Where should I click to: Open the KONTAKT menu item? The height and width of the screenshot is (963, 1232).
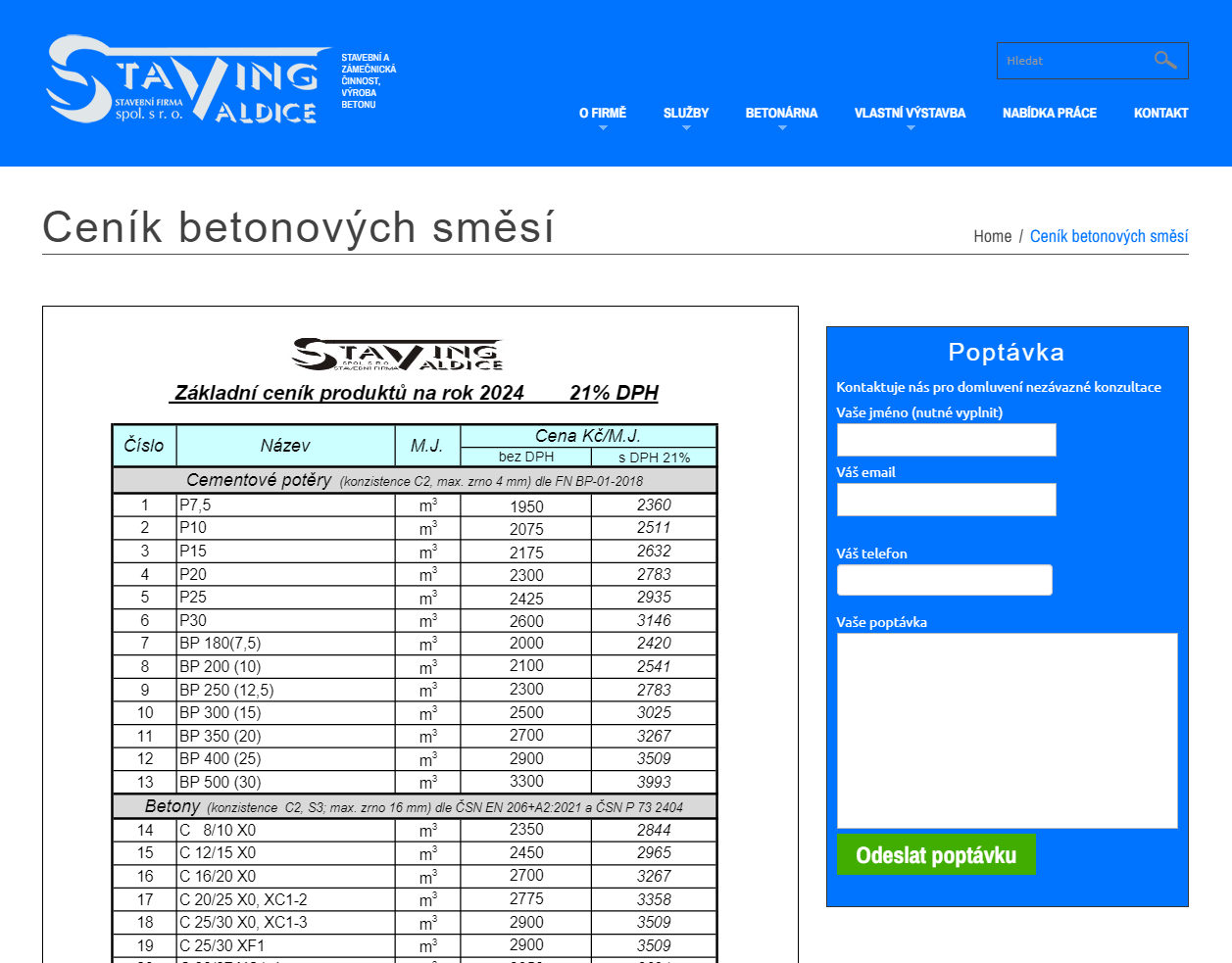(x=1160, y=113)
